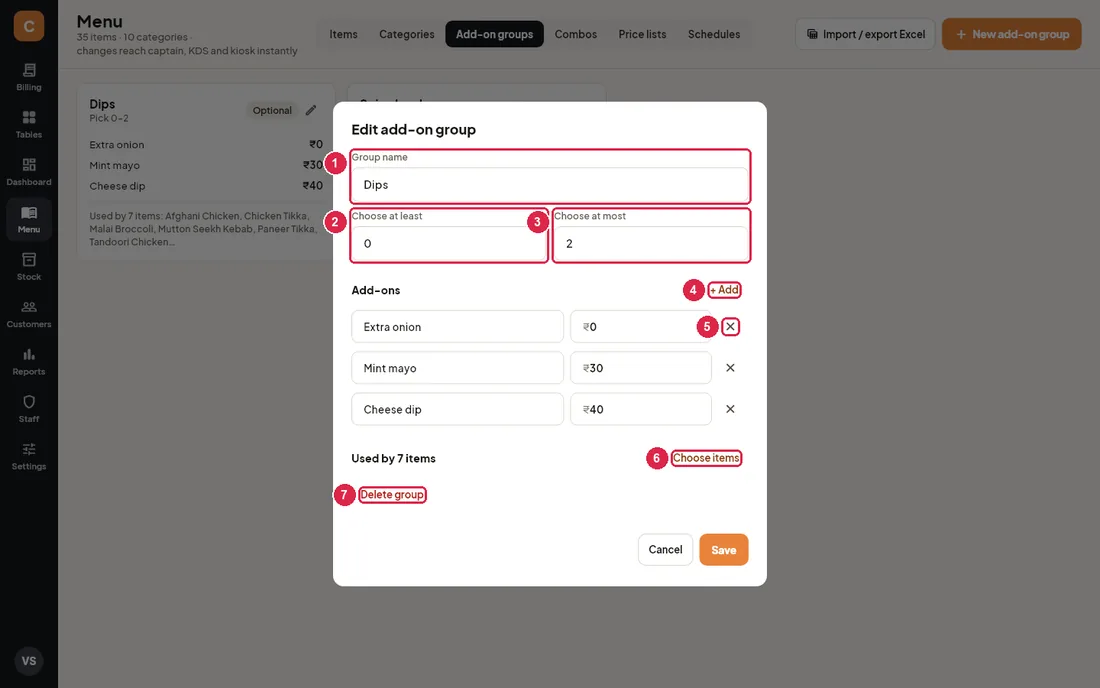
Task: Edit the Extra onion ₹0 price field
Action: click(x=640, y=327)
